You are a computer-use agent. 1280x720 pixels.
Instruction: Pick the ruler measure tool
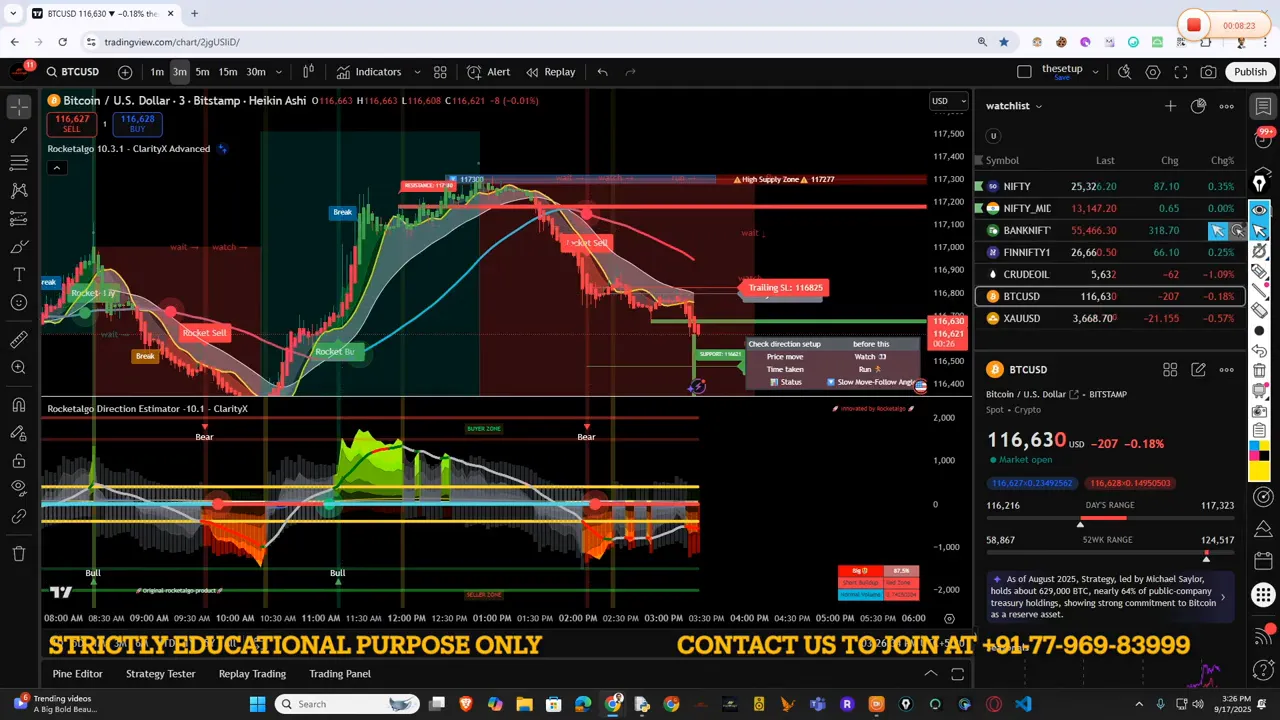click(19, 340)
